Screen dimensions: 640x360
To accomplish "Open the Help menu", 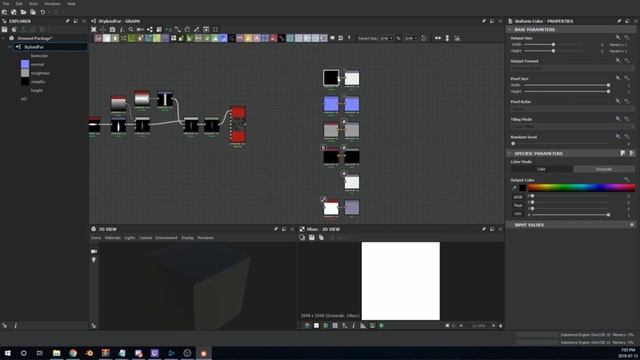I will point(71,4).
